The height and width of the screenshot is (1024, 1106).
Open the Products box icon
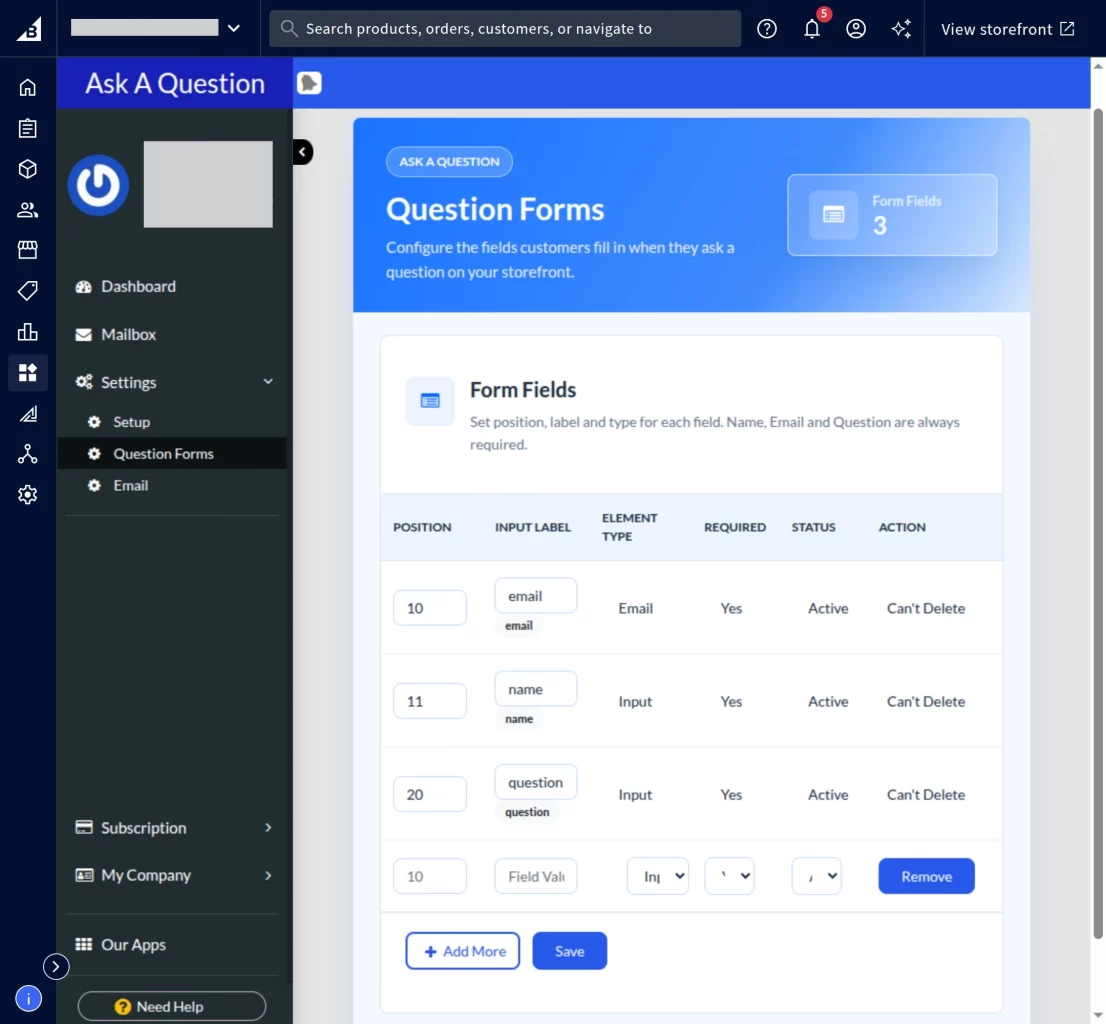click(x=28, y=169)
